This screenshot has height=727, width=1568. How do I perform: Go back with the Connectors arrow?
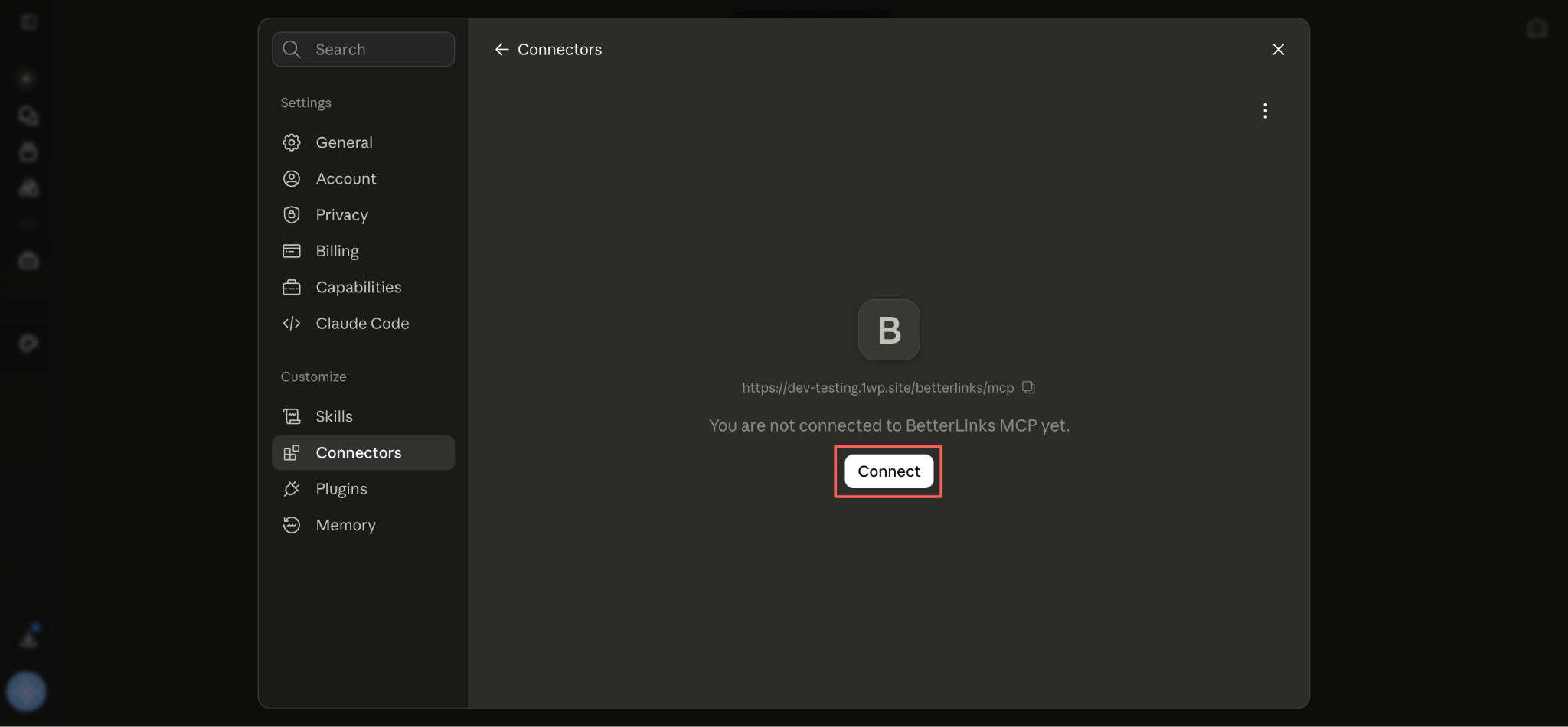(501, 49)
